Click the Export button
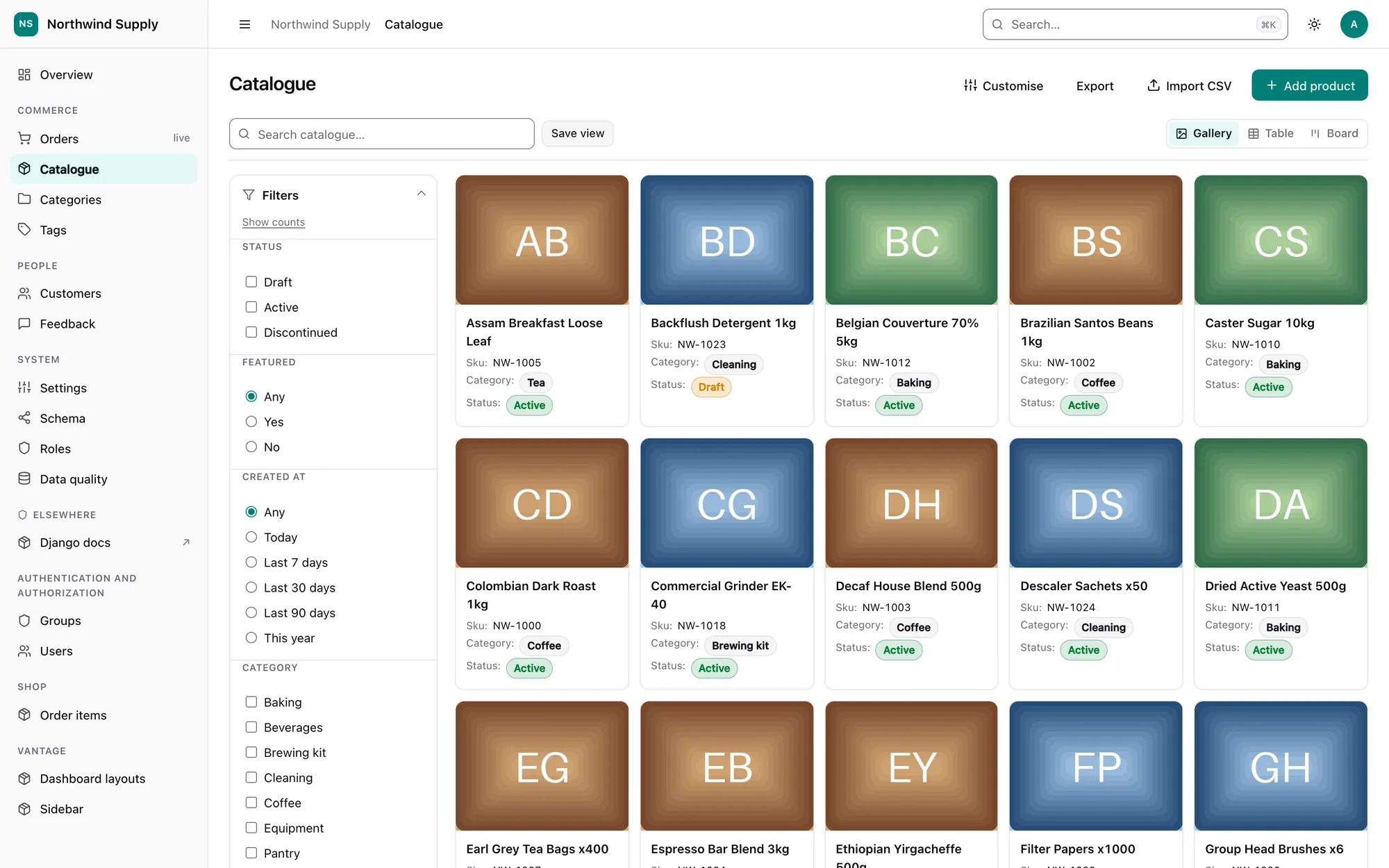The width and height of the screenshot is (1389, 868). (1095, 85)
